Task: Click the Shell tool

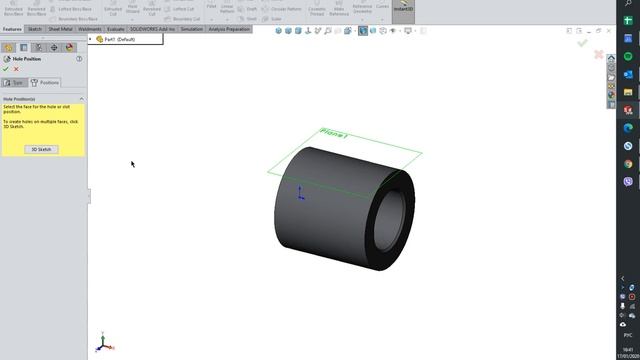Action: [x=247, y=19]
